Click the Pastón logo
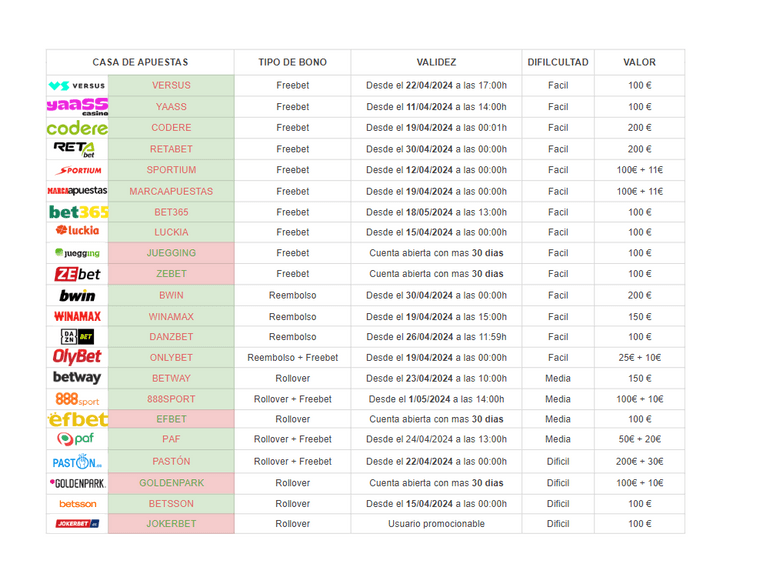The height and width of the screenshot is (584, 760). point(77,461)
